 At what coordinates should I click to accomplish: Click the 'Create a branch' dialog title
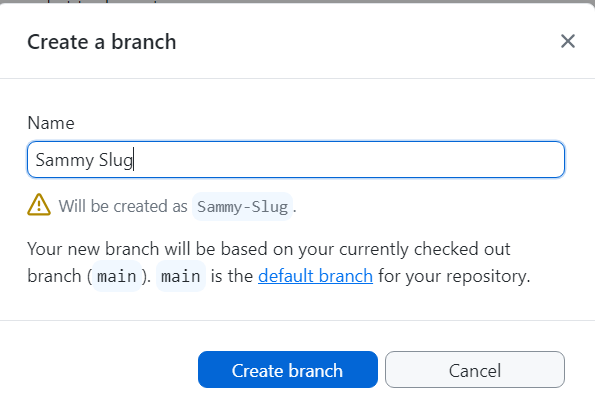click(x=102, y=42)
